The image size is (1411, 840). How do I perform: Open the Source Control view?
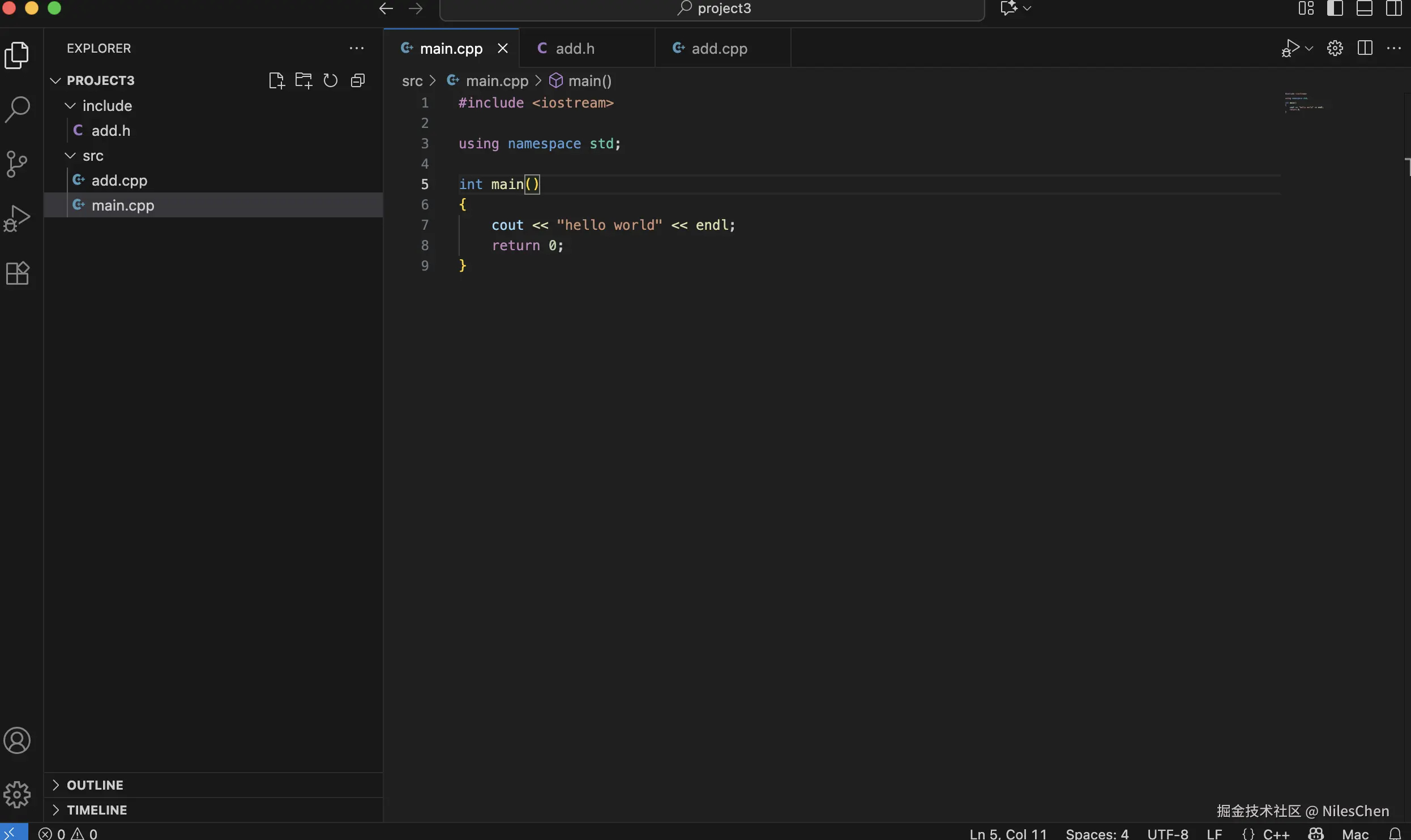17,164
